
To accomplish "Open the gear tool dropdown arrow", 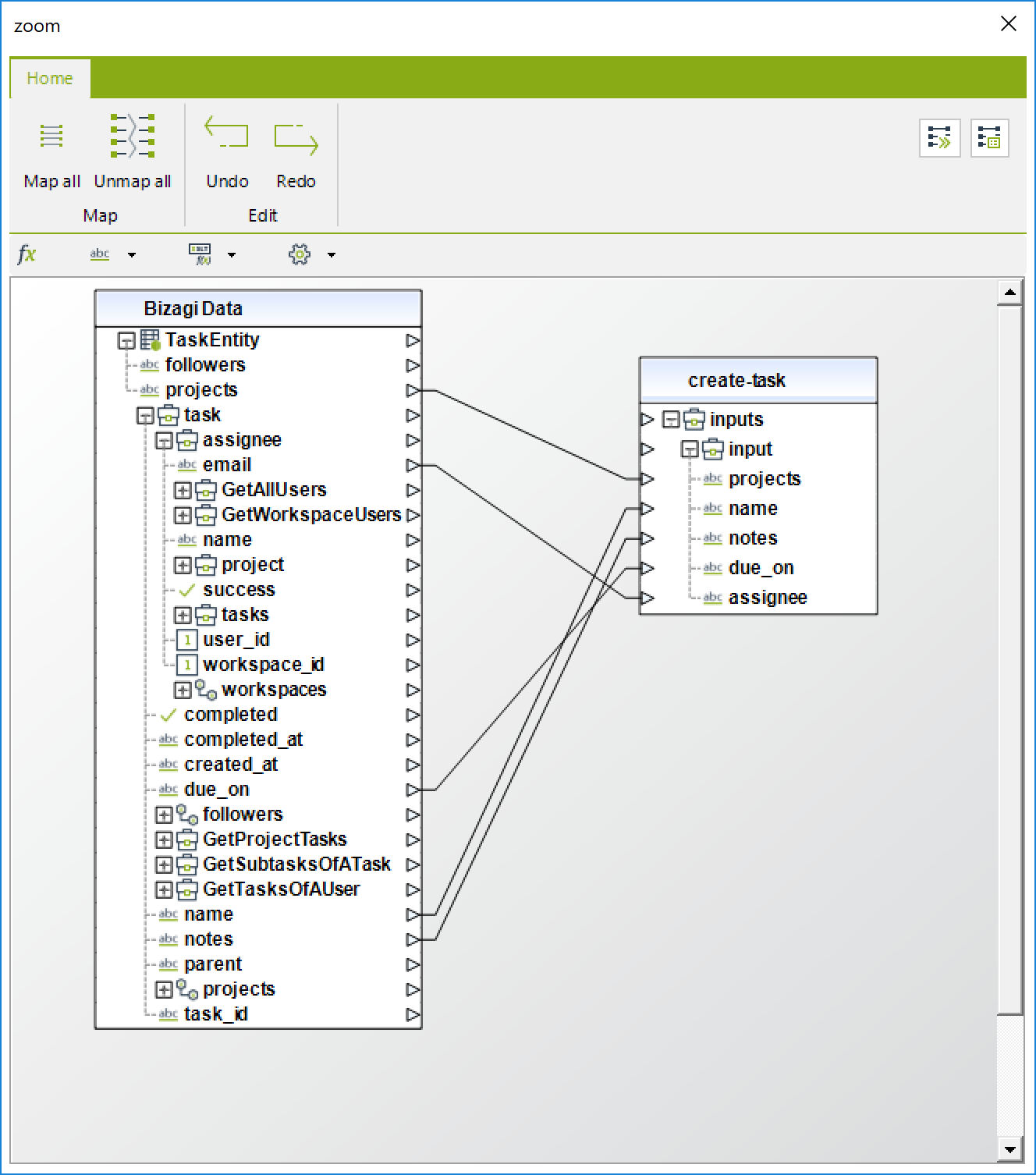I will click(x=332, y=254).
